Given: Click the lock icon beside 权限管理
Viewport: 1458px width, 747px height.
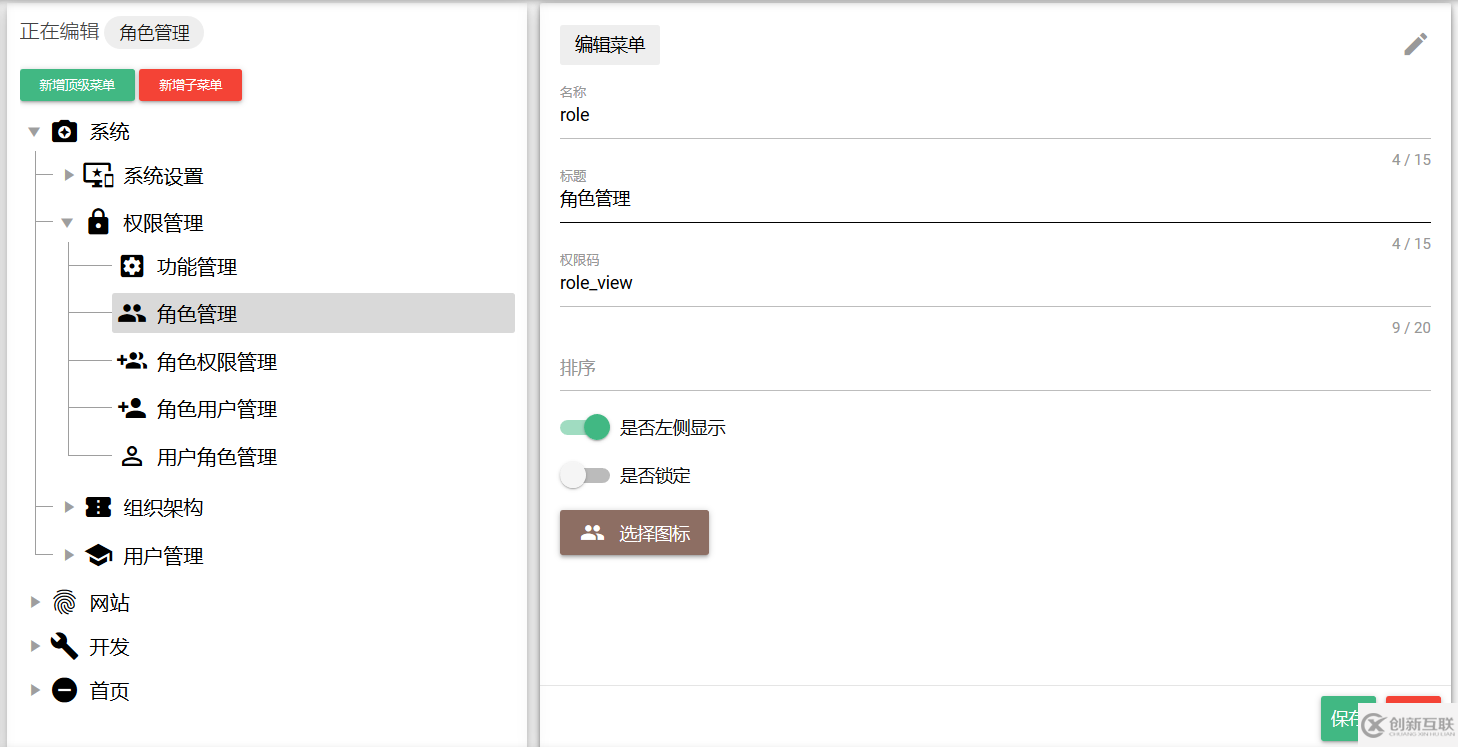Looking at the screenshot, I should (x=98, y=222).
